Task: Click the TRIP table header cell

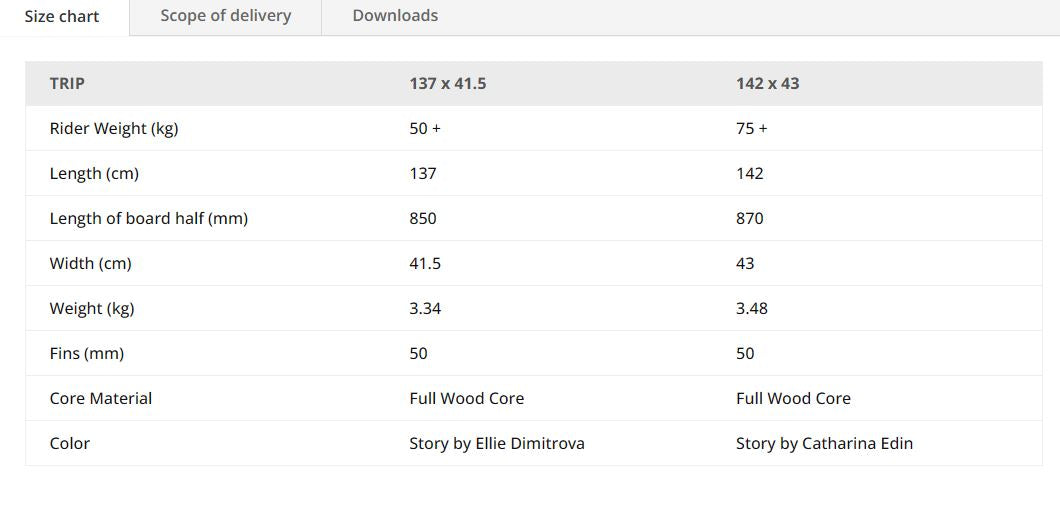Action: (x=67, y=84)
